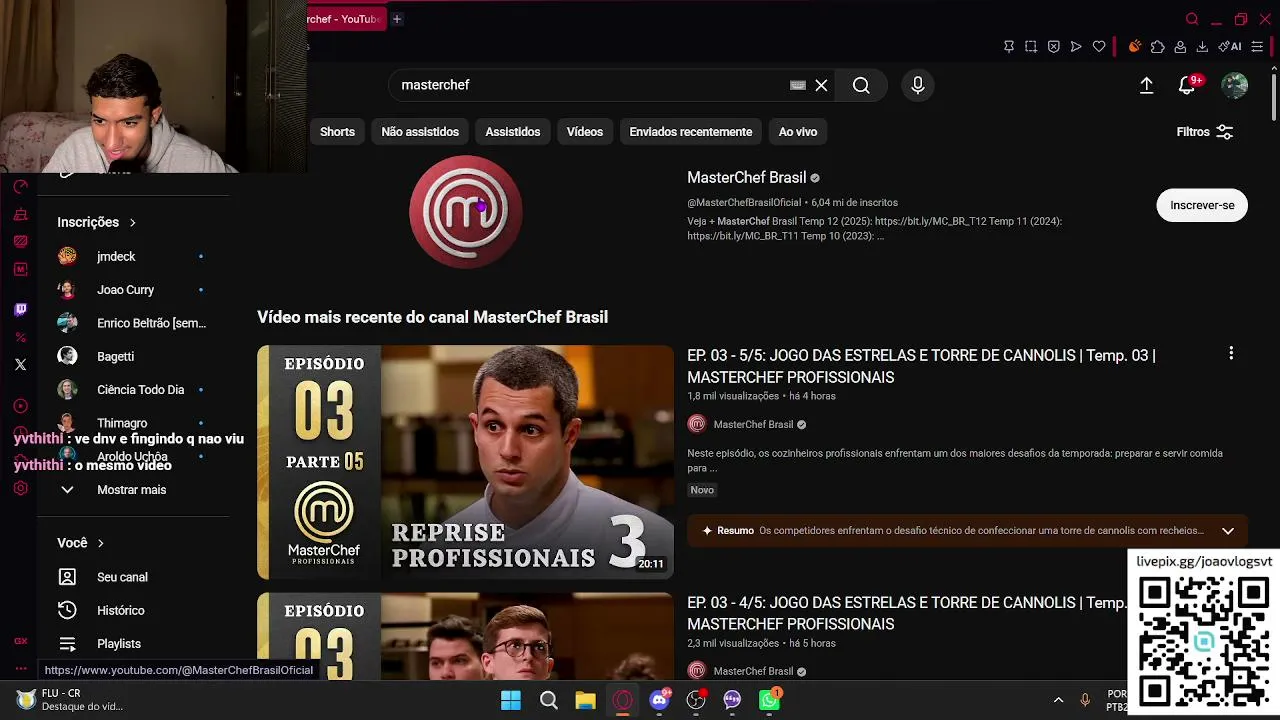This screenshot has height=720, width=1280.
Task: Open the on-screen keyboard in search box
Action: pos(798,85)
